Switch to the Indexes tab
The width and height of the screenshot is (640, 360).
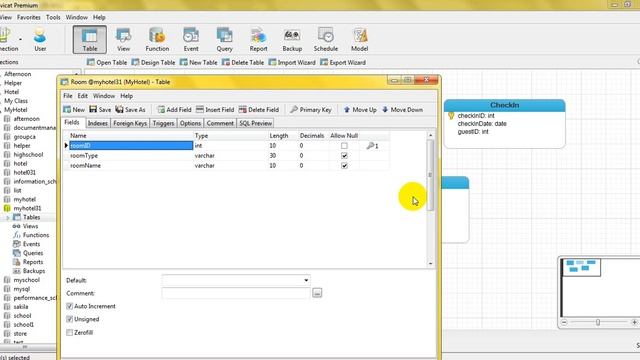[x=98, y=123]
